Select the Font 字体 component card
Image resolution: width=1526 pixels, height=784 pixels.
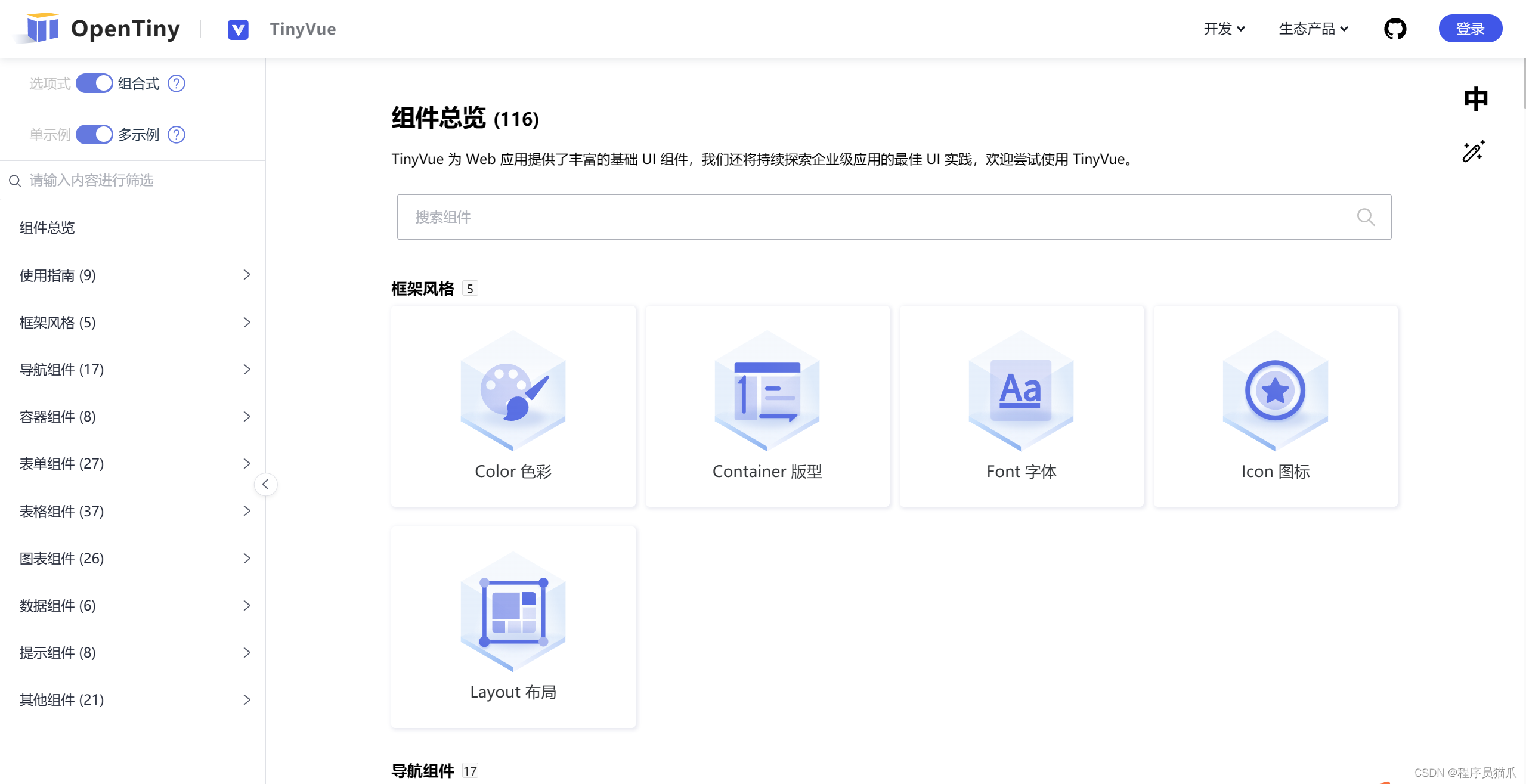coord(1021,406)
